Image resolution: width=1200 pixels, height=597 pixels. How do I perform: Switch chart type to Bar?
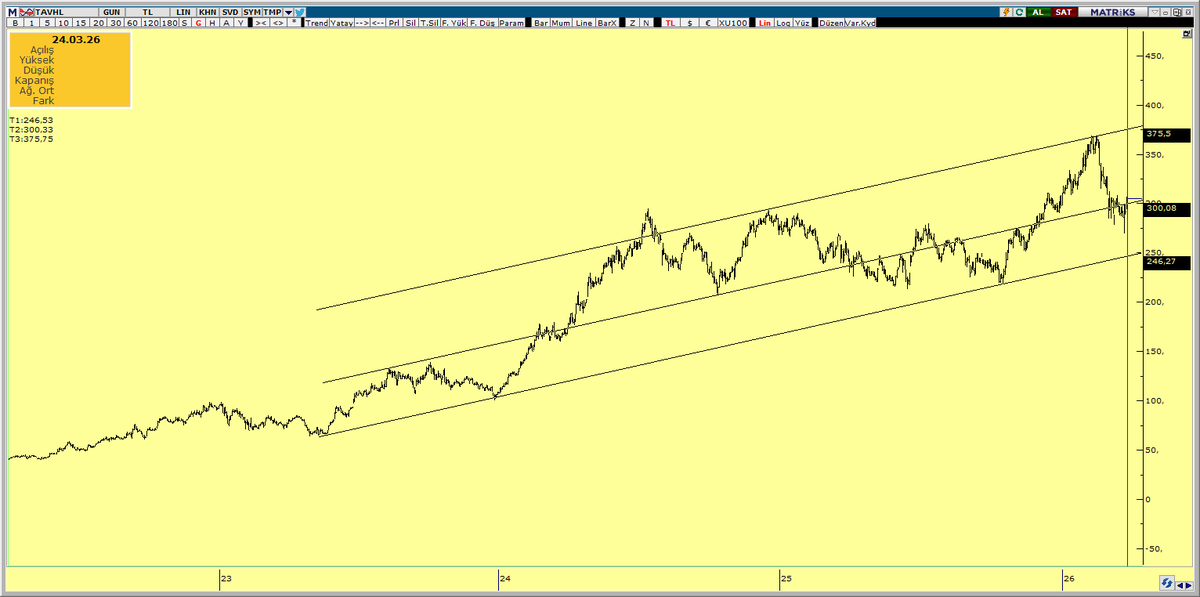pyautogui.click(x=540, y=22)
